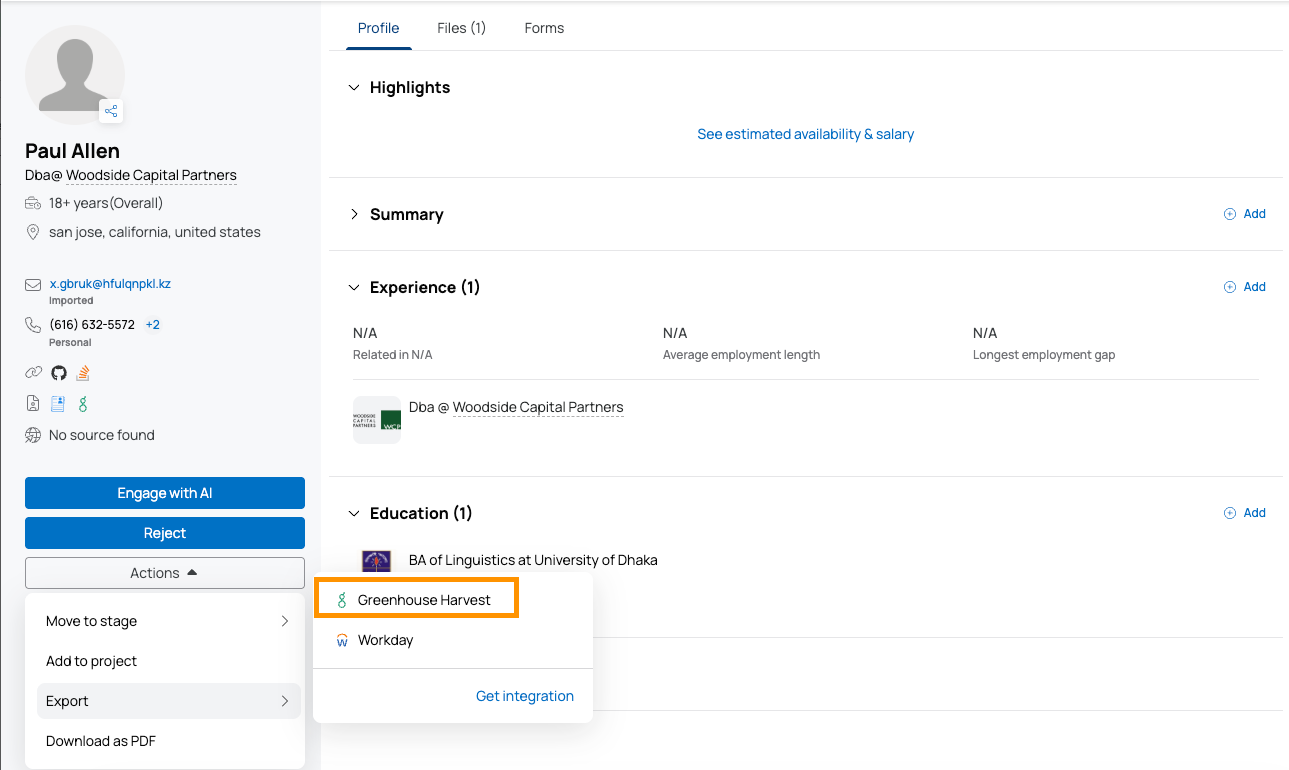Show the +2 additional phone numbers
Screen dimensions: 1289x770
click(x=153, y=325)
